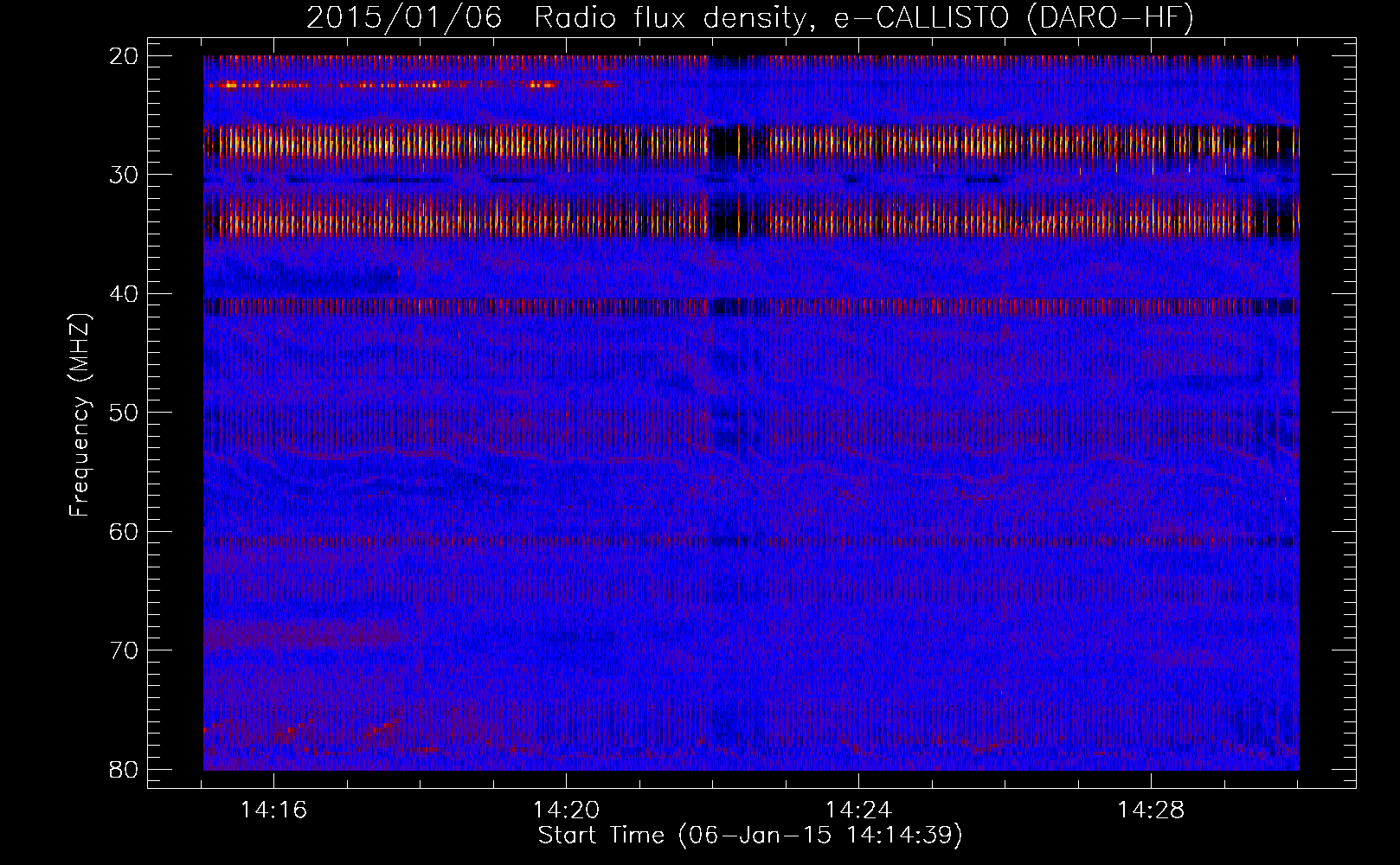Click the frequency tick label '30'
1400x865 pixels.
tap(125, 175)
